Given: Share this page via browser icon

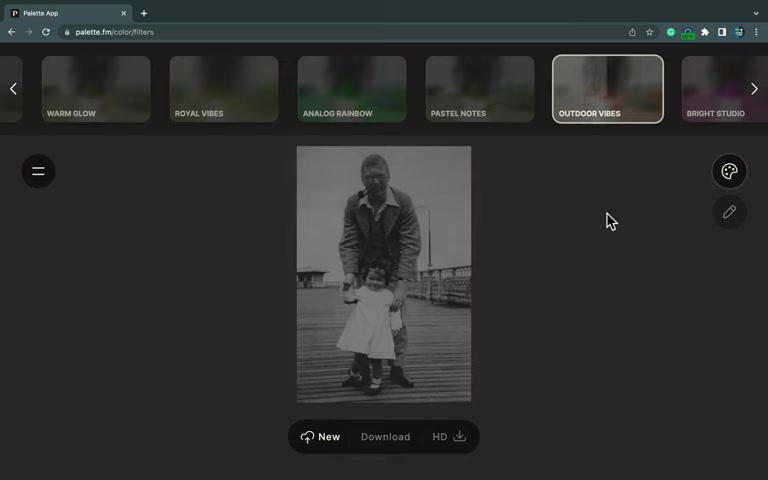Looking at the screenshot, I should (632, 32).
